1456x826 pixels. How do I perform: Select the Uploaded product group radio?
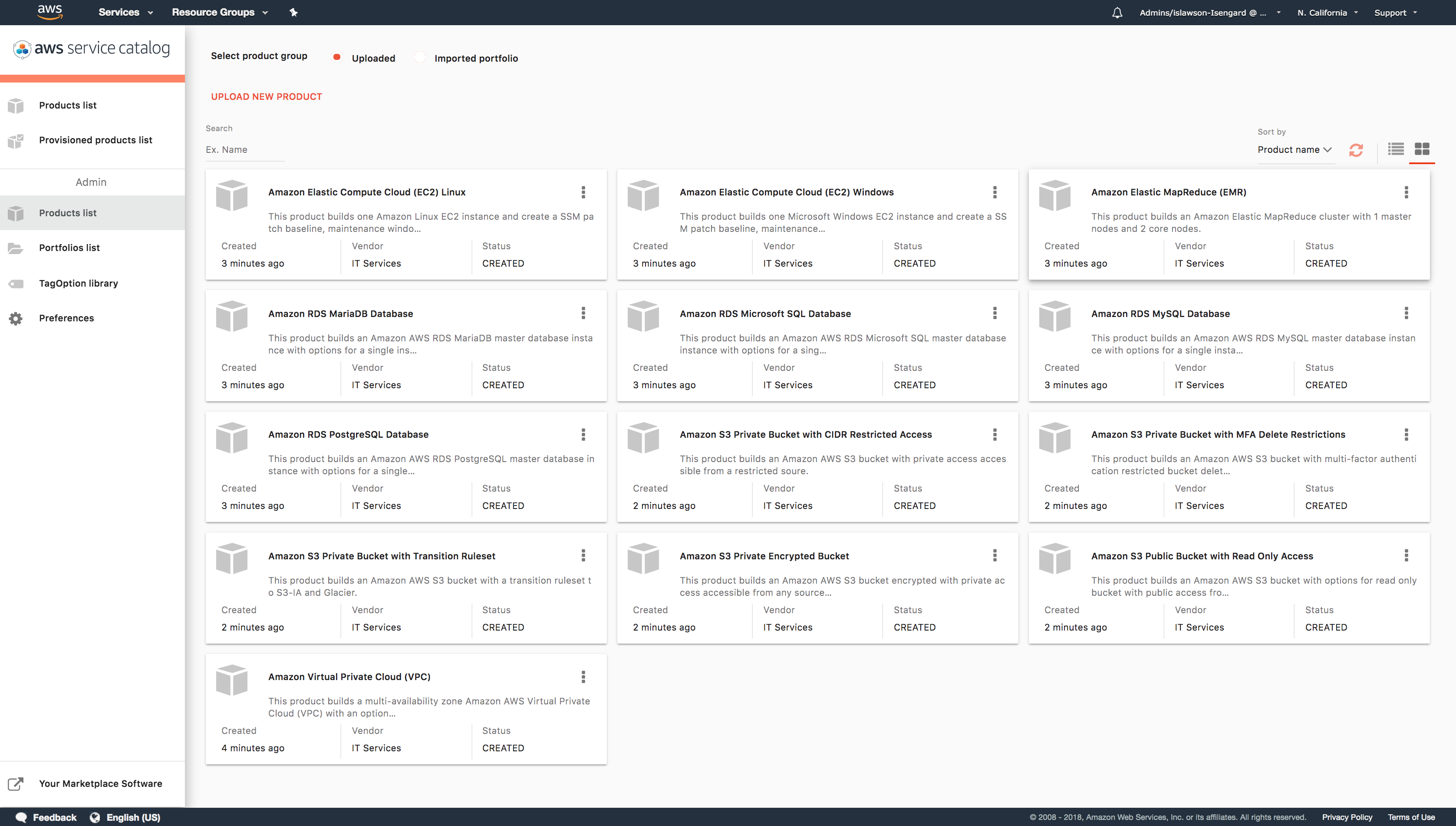337,57
